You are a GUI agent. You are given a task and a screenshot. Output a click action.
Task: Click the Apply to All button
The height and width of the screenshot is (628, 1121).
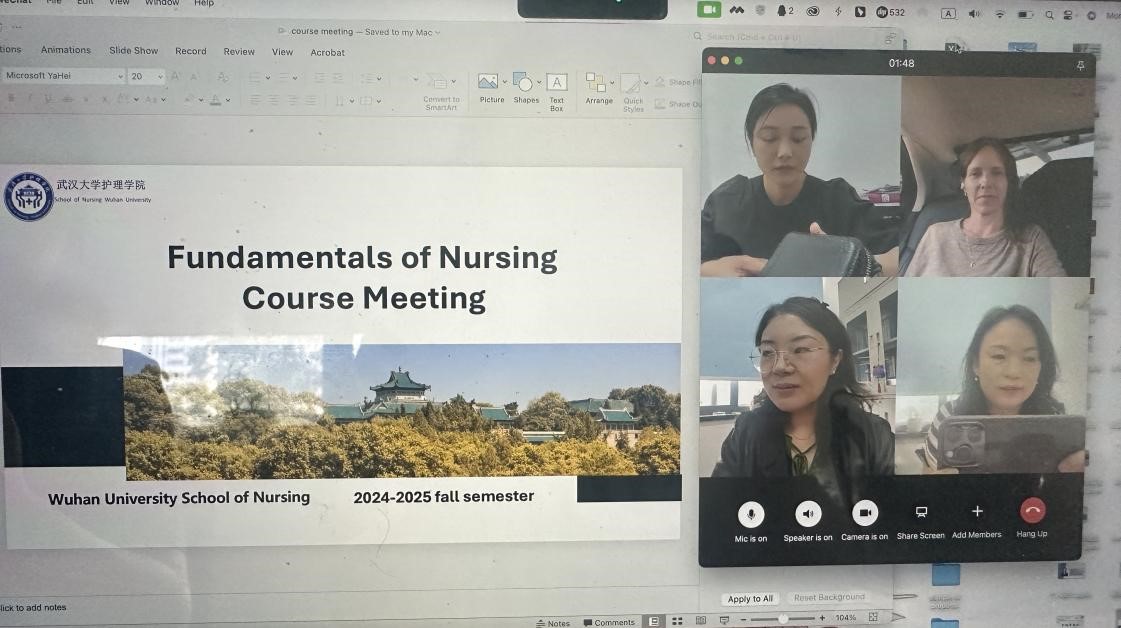750,599
